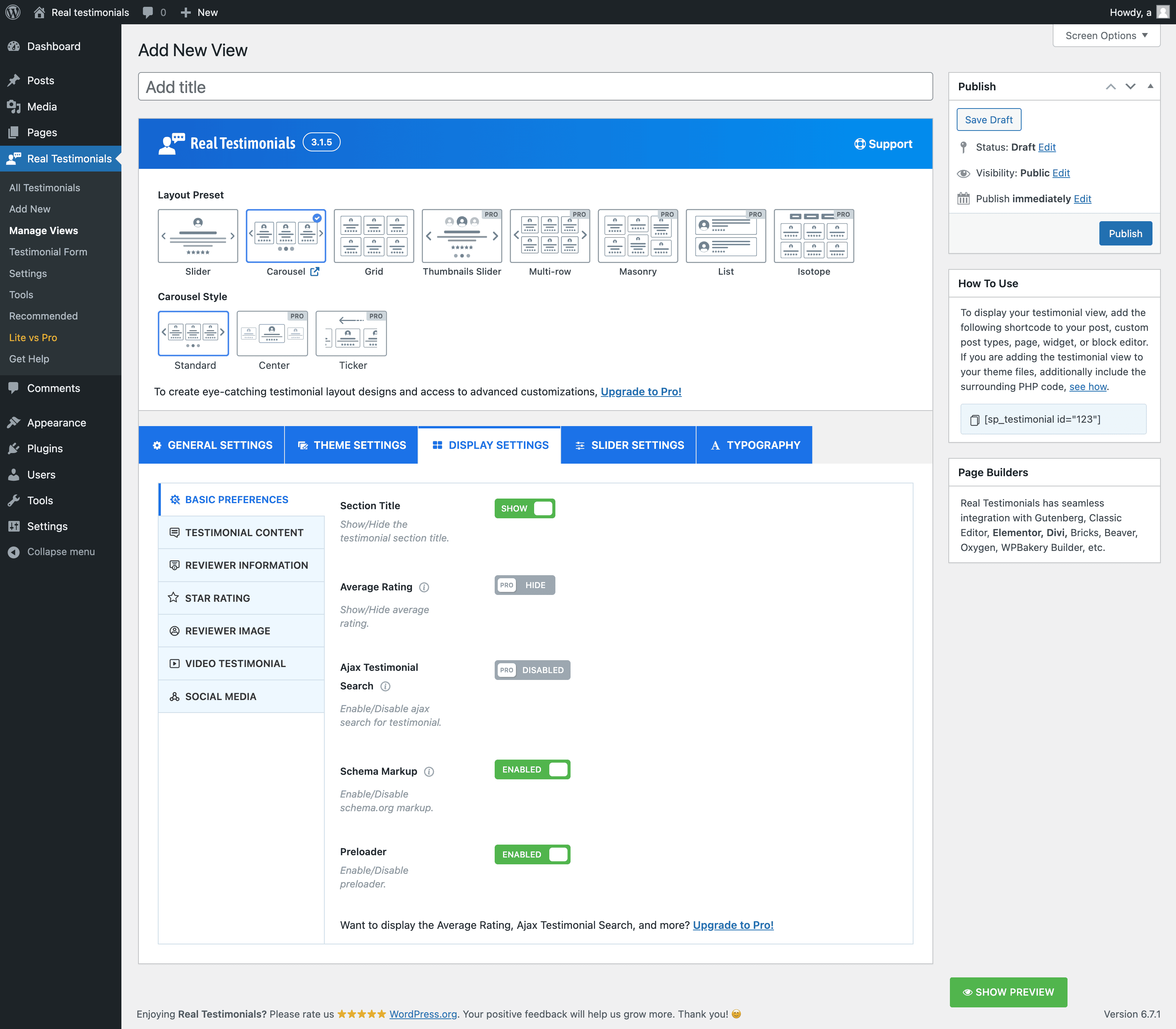This screenshot has height=1029, width=1176.
Task: Switch to the Display Settings tab
Action: coord(490,445)
